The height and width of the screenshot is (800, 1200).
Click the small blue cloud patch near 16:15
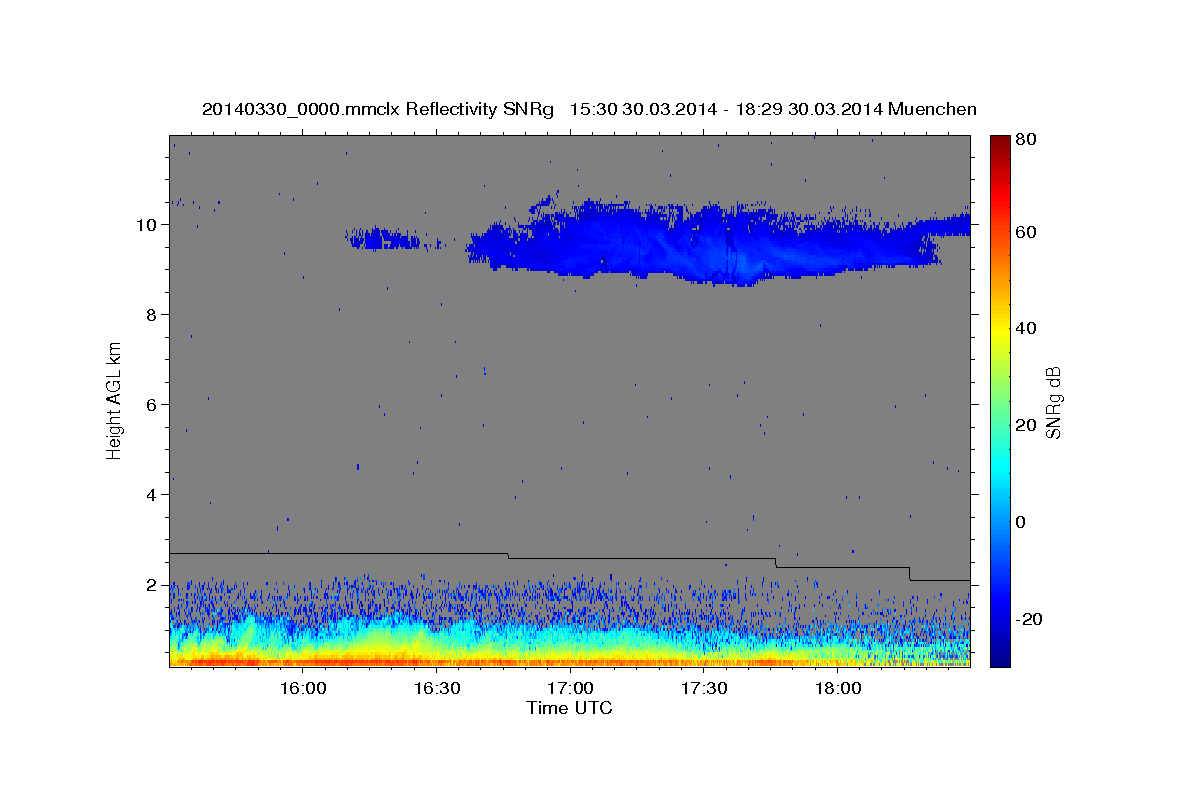[385, 238]
